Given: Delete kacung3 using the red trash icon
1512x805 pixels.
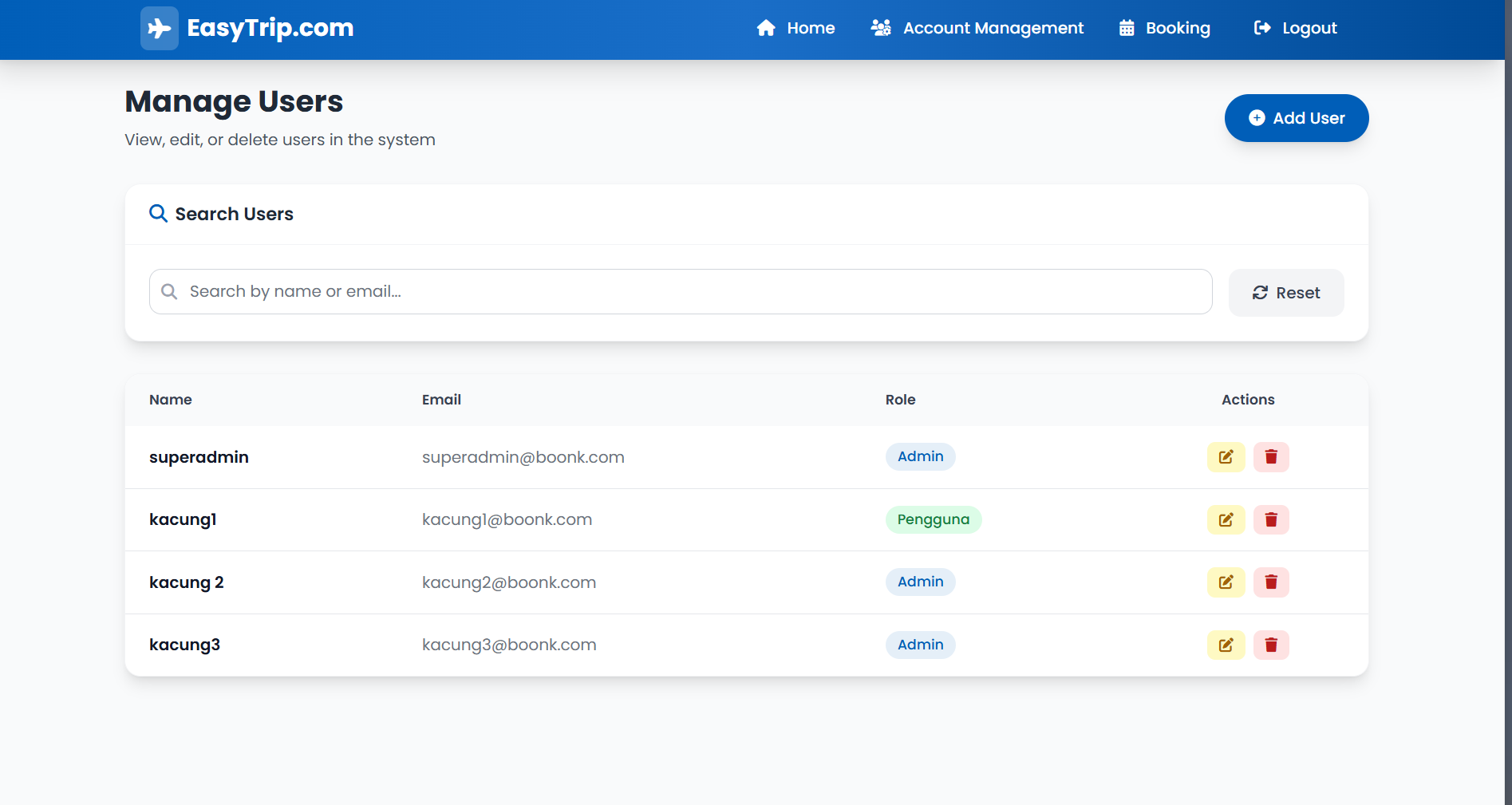Looking at the screenshot, I should [1271, 645].
